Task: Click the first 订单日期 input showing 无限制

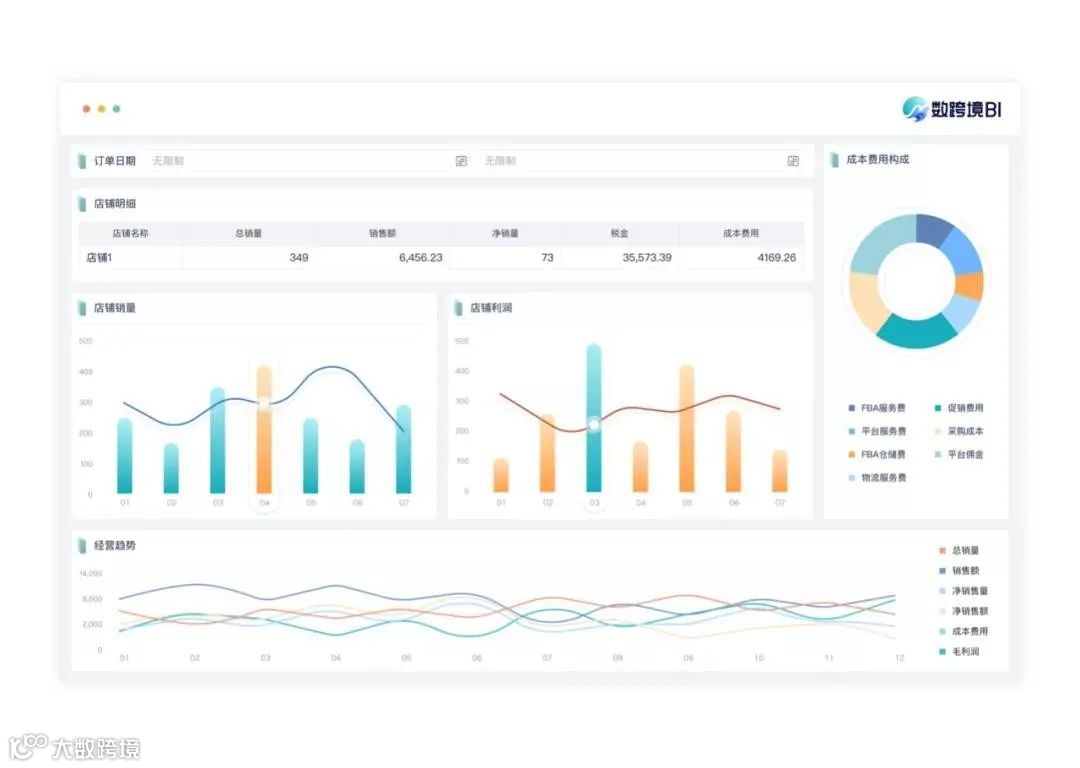Action: pos(309,160)
